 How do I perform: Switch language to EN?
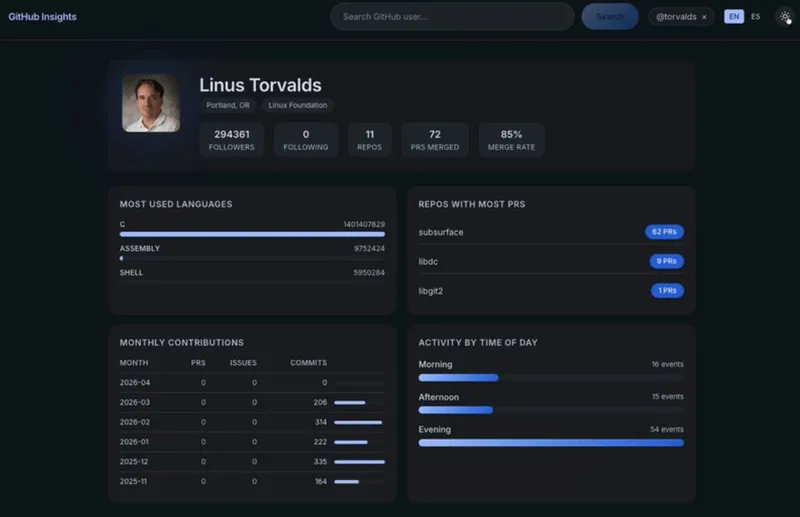734,17
